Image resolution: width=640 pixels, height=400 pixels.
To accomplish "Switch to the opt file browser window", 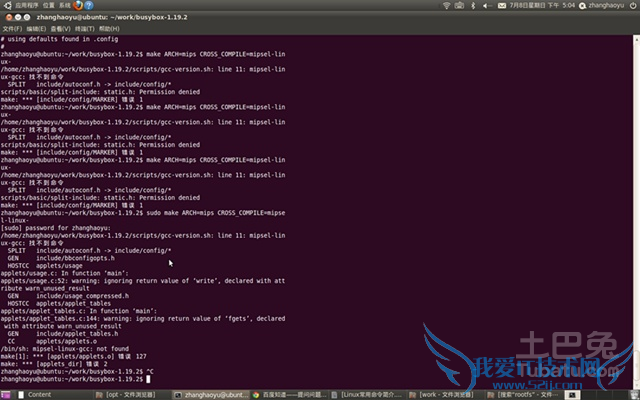I will [131, 395].
